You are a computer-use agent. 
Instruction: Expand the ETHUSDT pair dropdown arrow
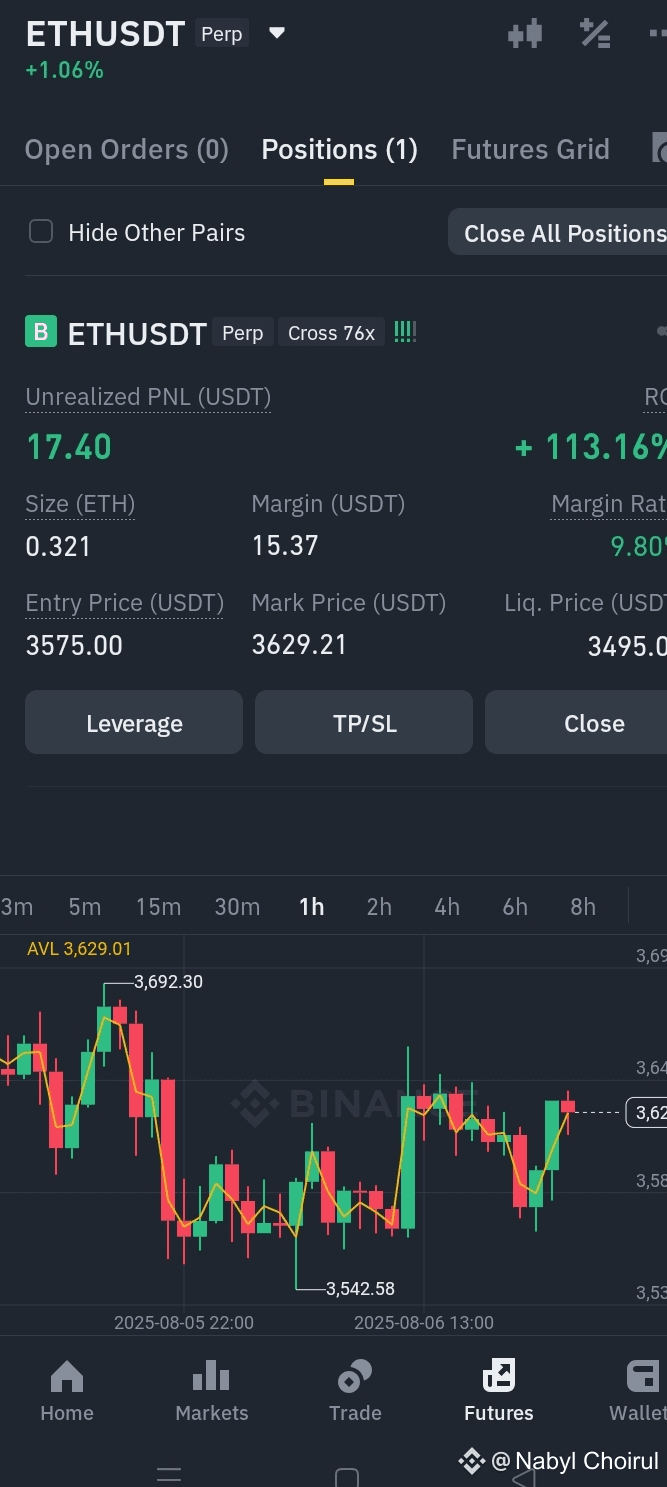[x=277, y=33]
